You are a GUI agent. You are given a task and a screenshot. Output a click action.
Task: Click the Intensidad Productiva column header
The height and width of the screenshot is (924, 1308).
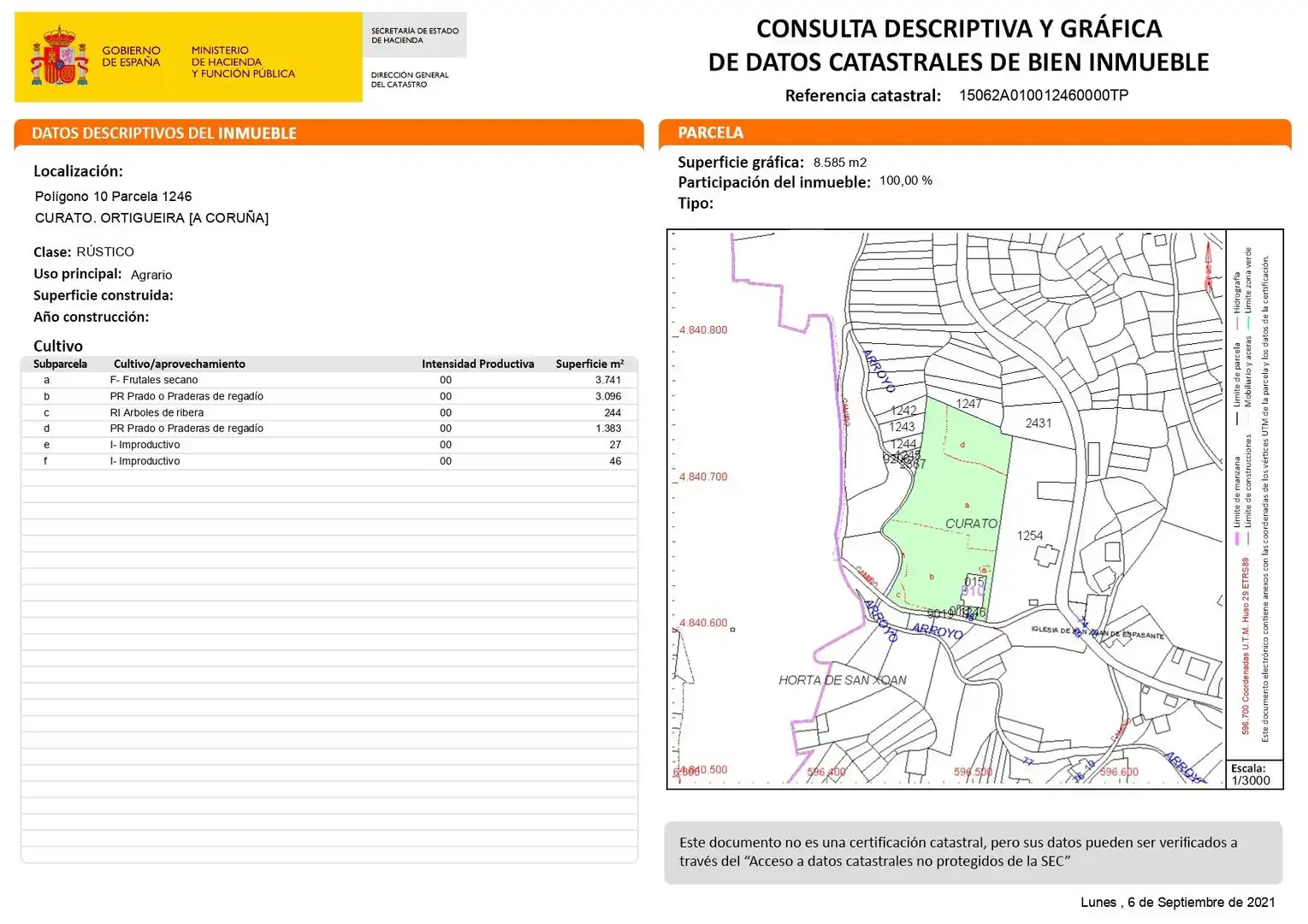point(477,364)
